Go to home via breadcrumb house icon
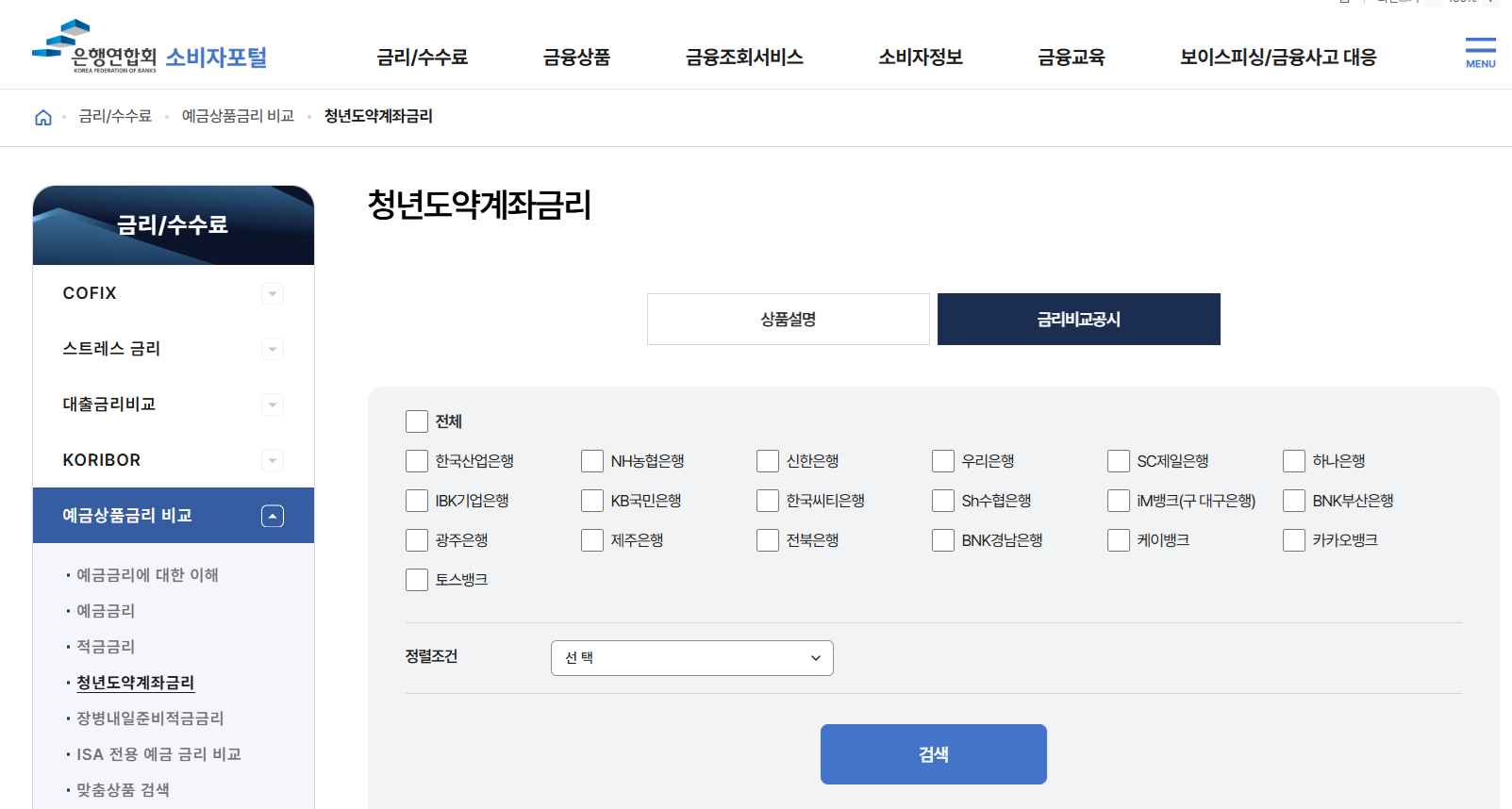This screenshot has width=1512, height=809. pos(43,117)
